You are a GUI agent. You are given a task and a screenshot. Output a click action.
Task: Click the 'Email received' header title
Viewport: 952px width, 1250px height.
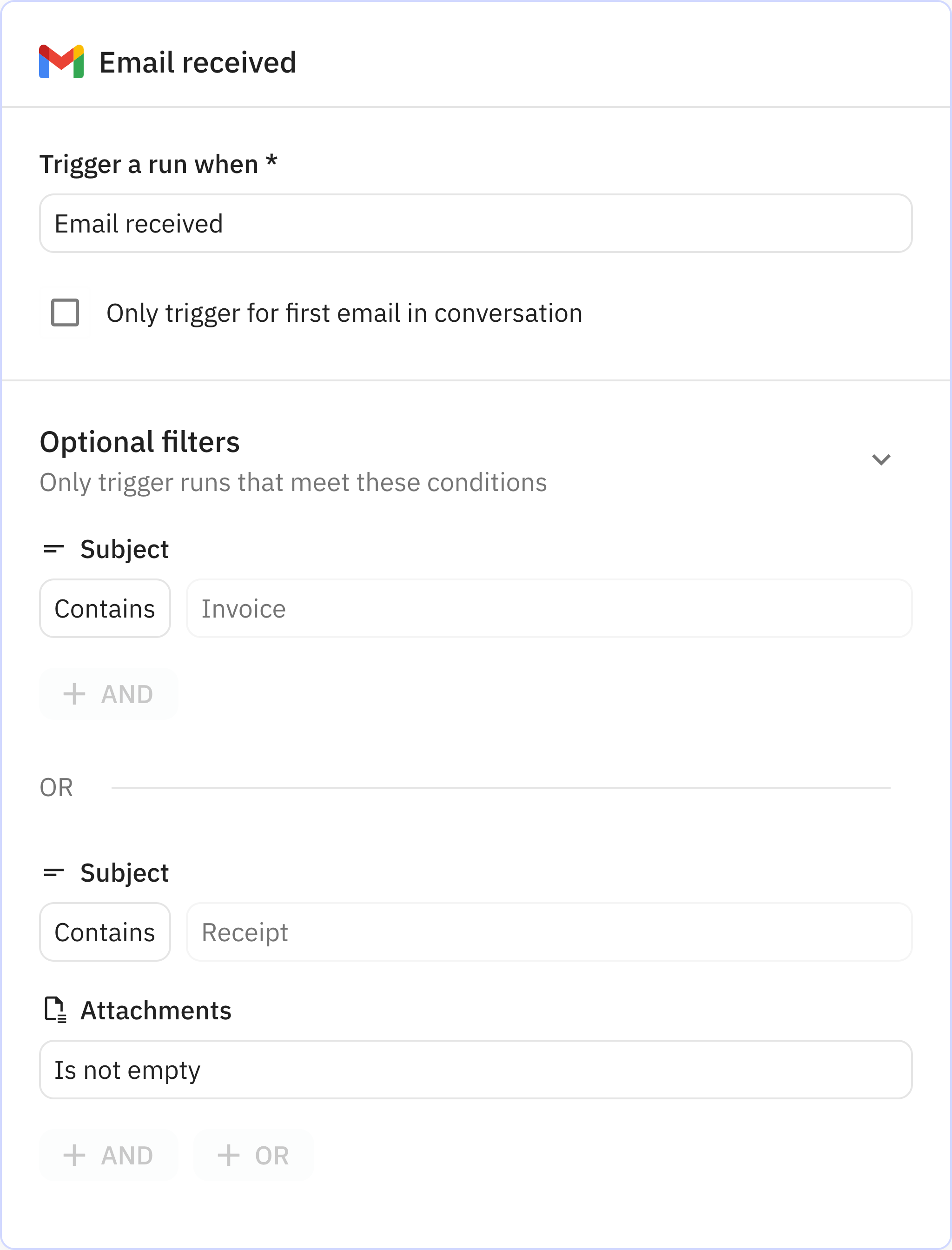[197, 62]
